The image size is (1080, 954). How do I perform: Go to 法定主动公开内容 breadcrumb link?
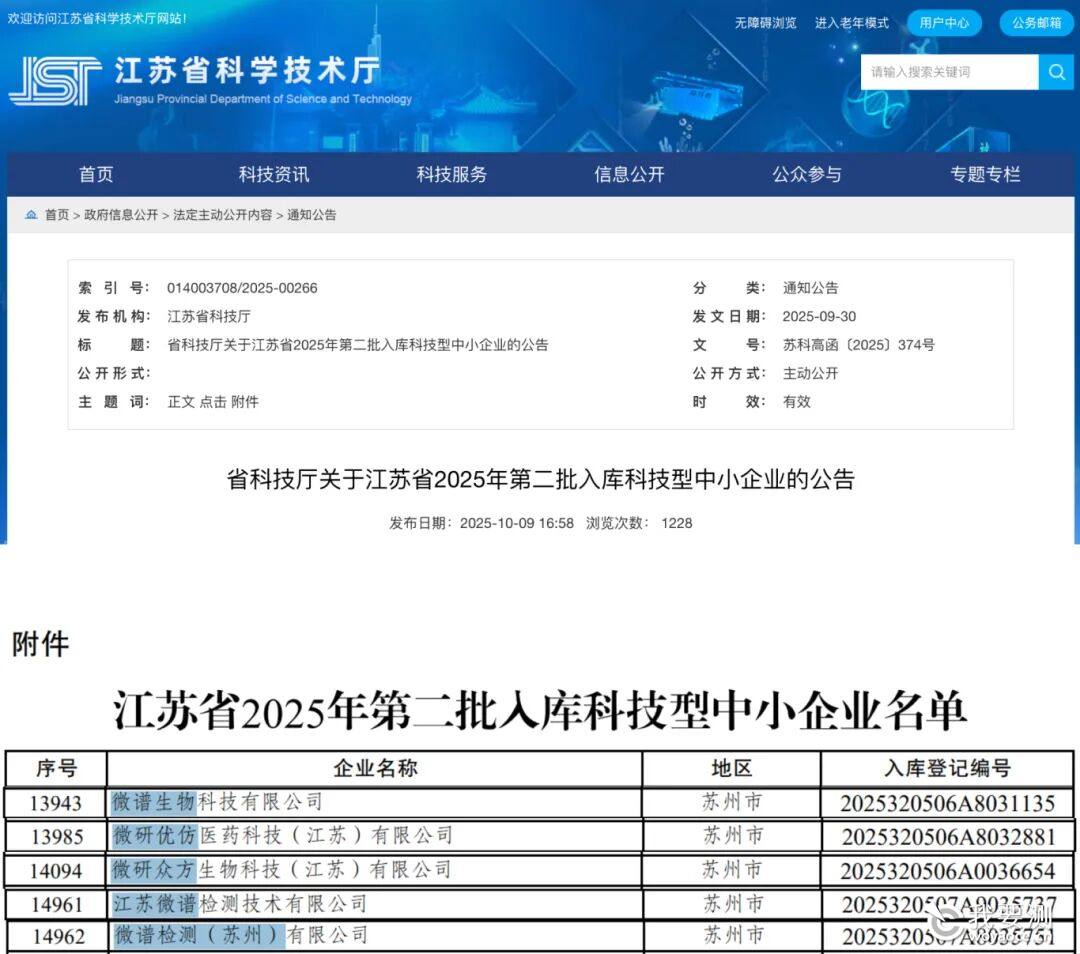point(222,215)
